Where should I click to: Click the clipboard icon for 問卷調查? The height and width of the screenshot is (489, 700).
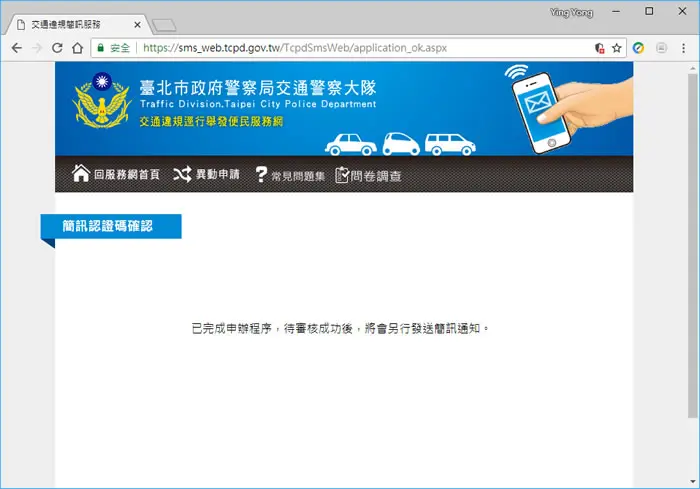[342, 175]
